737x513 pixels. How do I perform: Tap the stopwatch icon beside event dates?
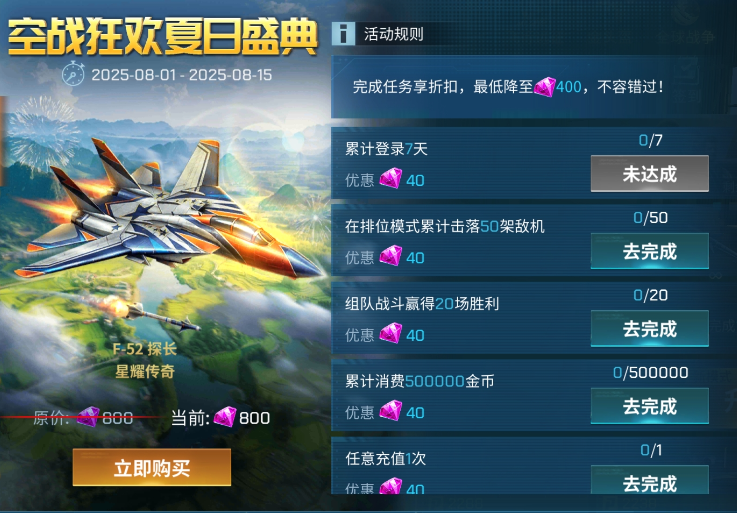73,74
